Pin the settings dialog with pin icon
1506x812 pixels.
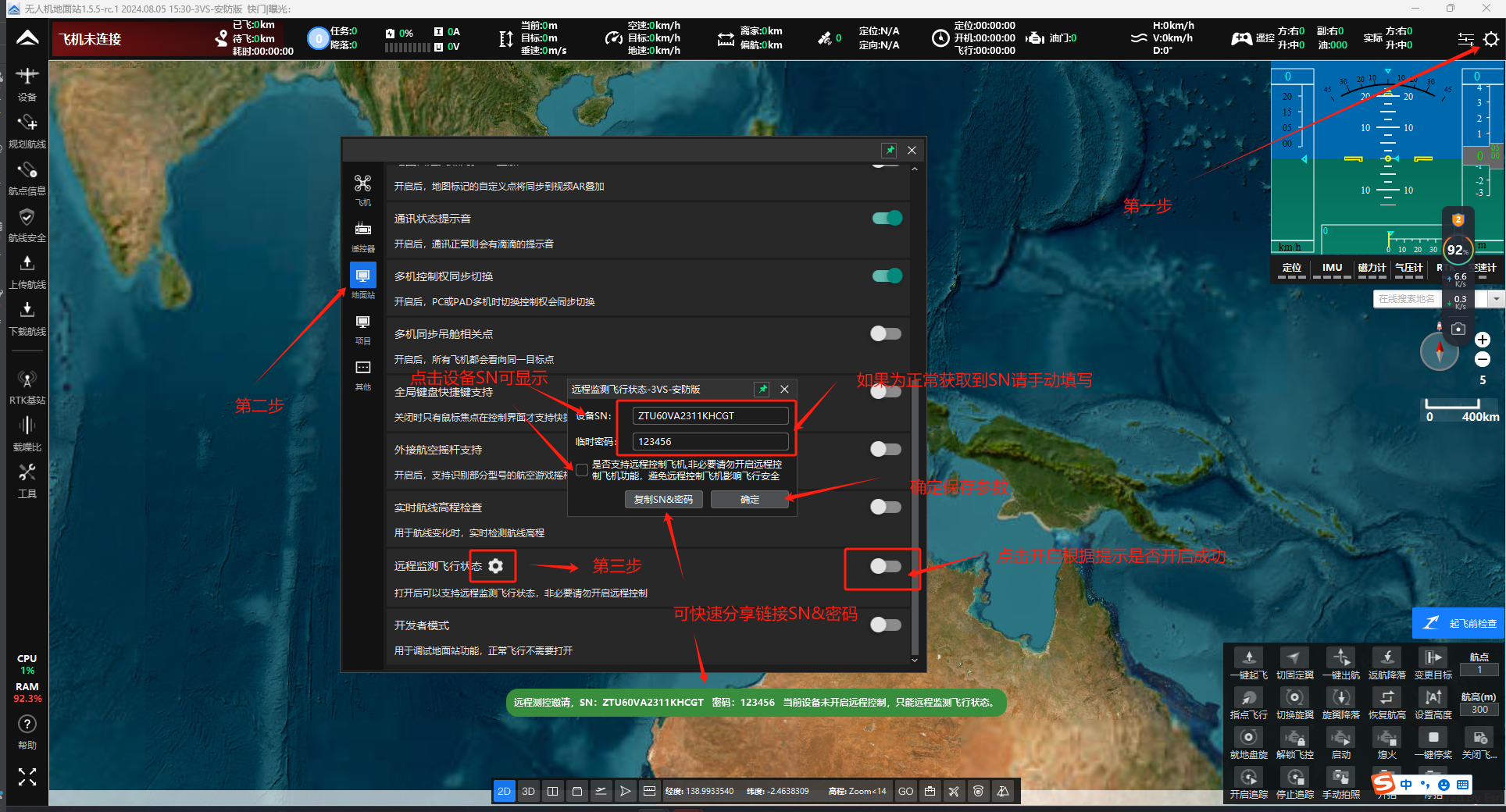pos(889,150)
